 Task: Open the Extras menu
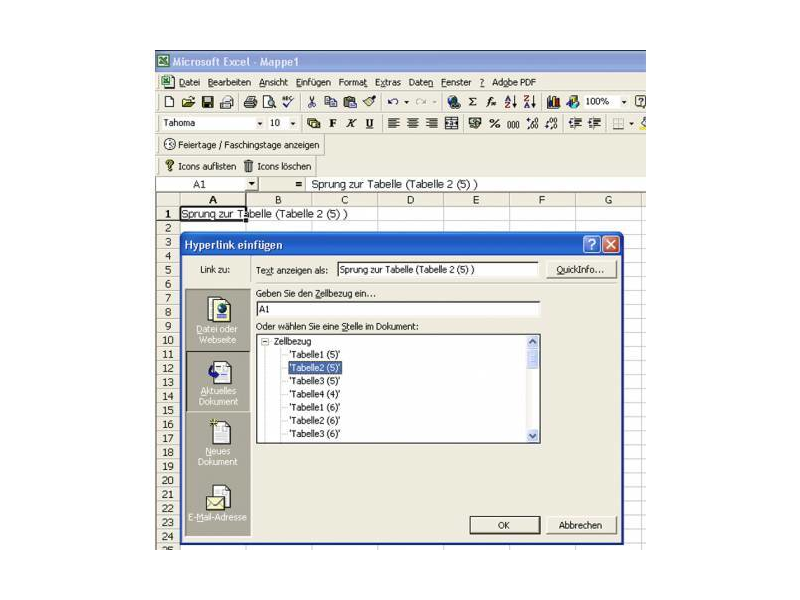click(x=388, y=82)
